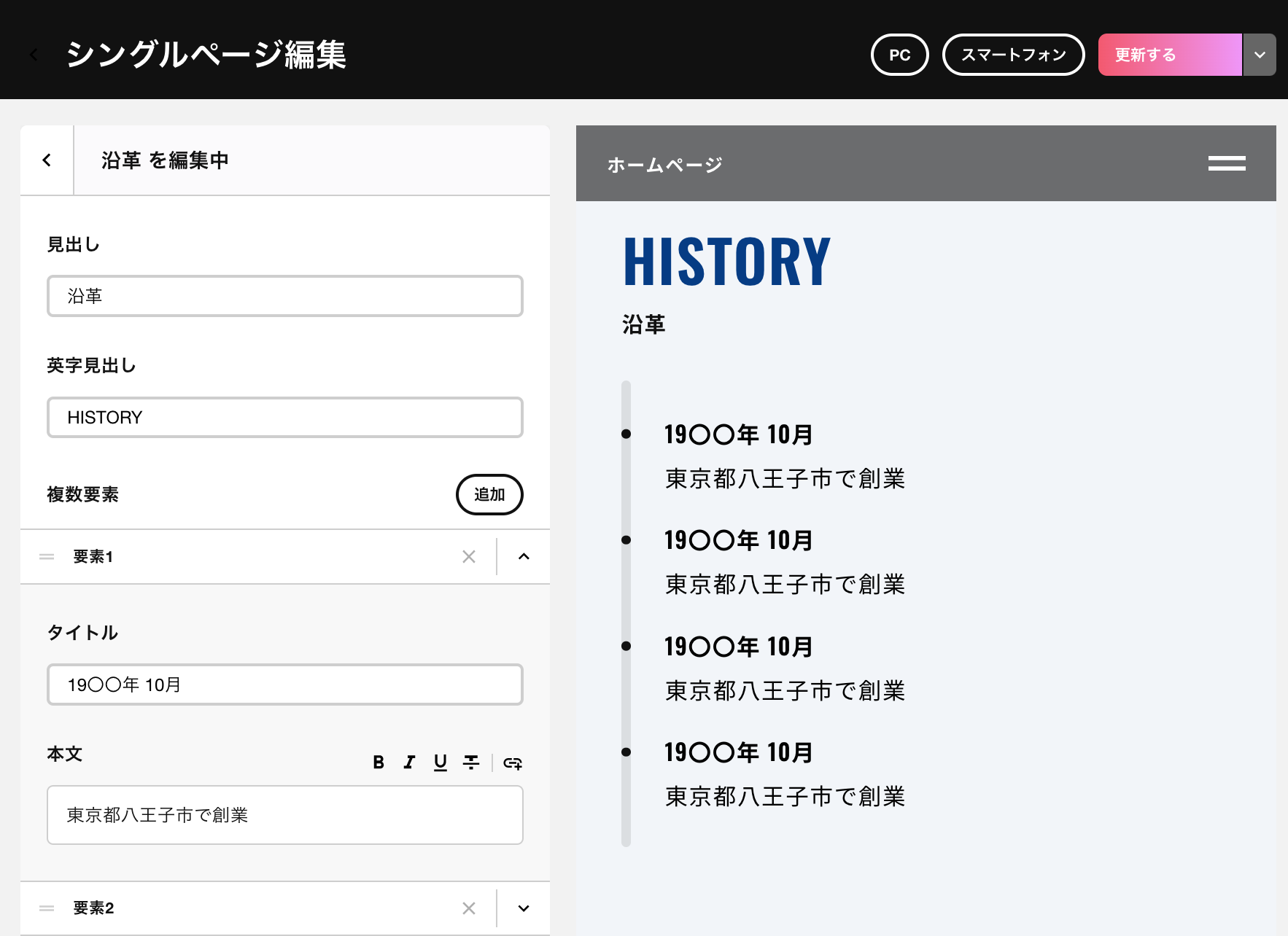Click the first 19〇〇年 10月 timeline entry
This screenshot has height=936, width=1288.
738,434
